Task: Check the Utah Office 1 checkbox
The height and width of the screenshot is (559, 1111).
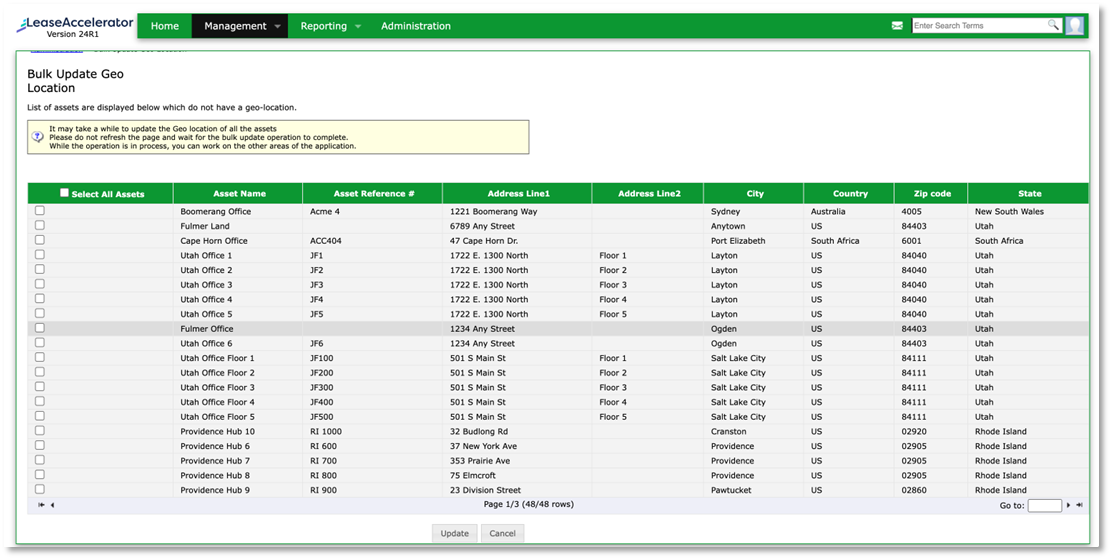Action: point(40,254)
